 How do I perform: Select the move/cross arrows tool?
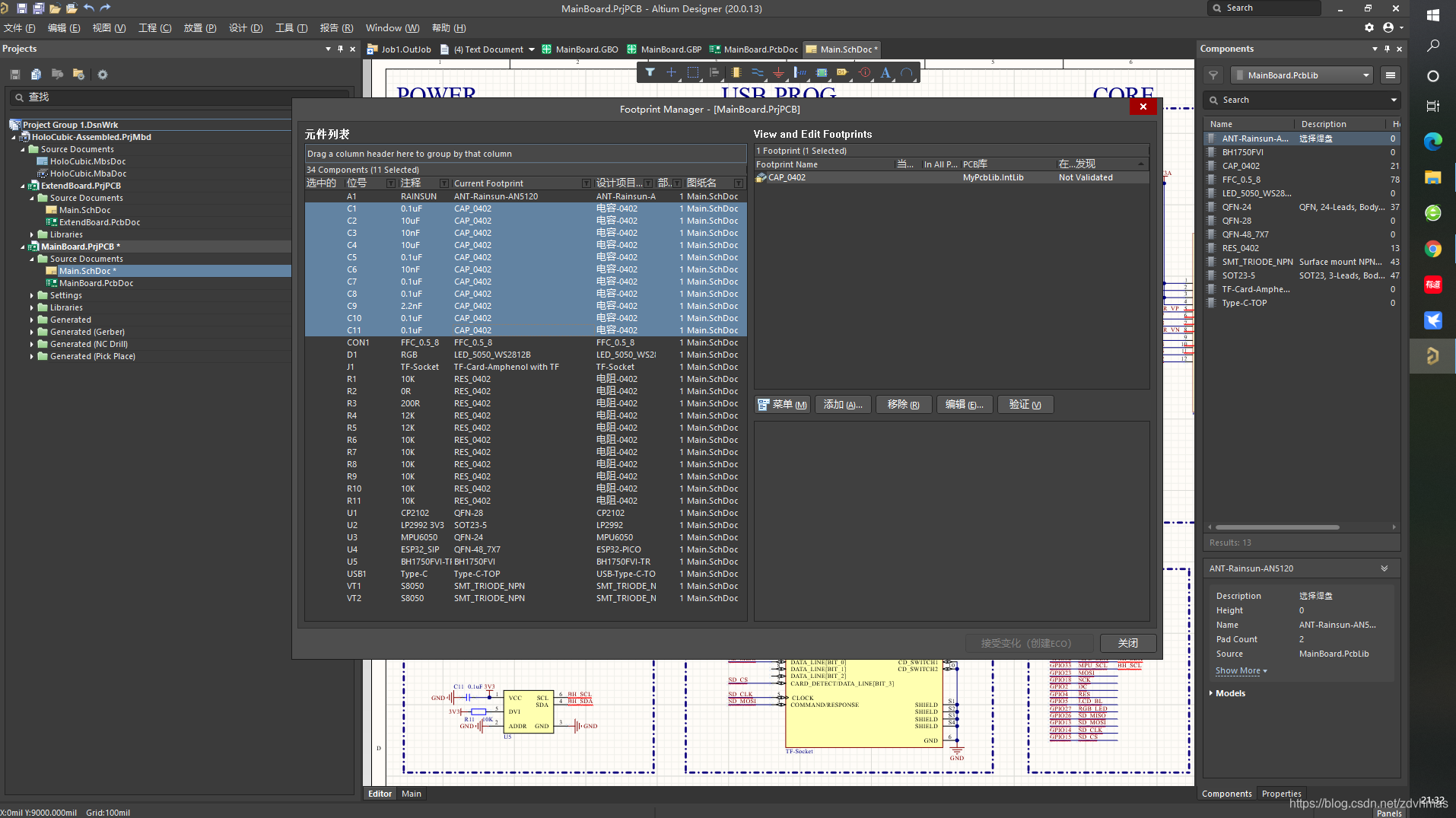671,73
